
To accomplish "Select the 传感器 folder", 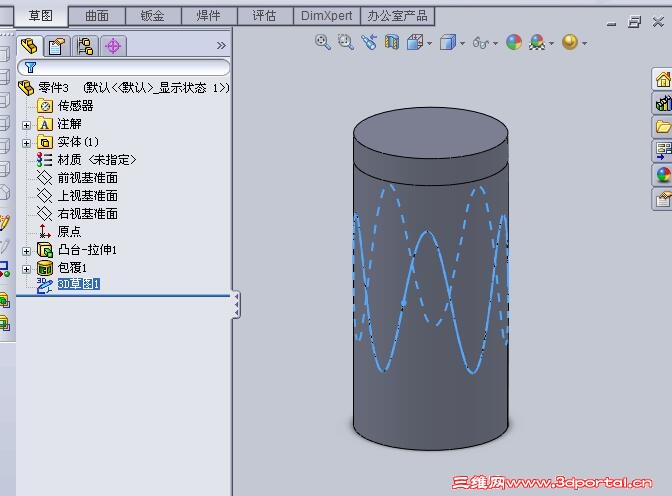I will coord(65,105).
